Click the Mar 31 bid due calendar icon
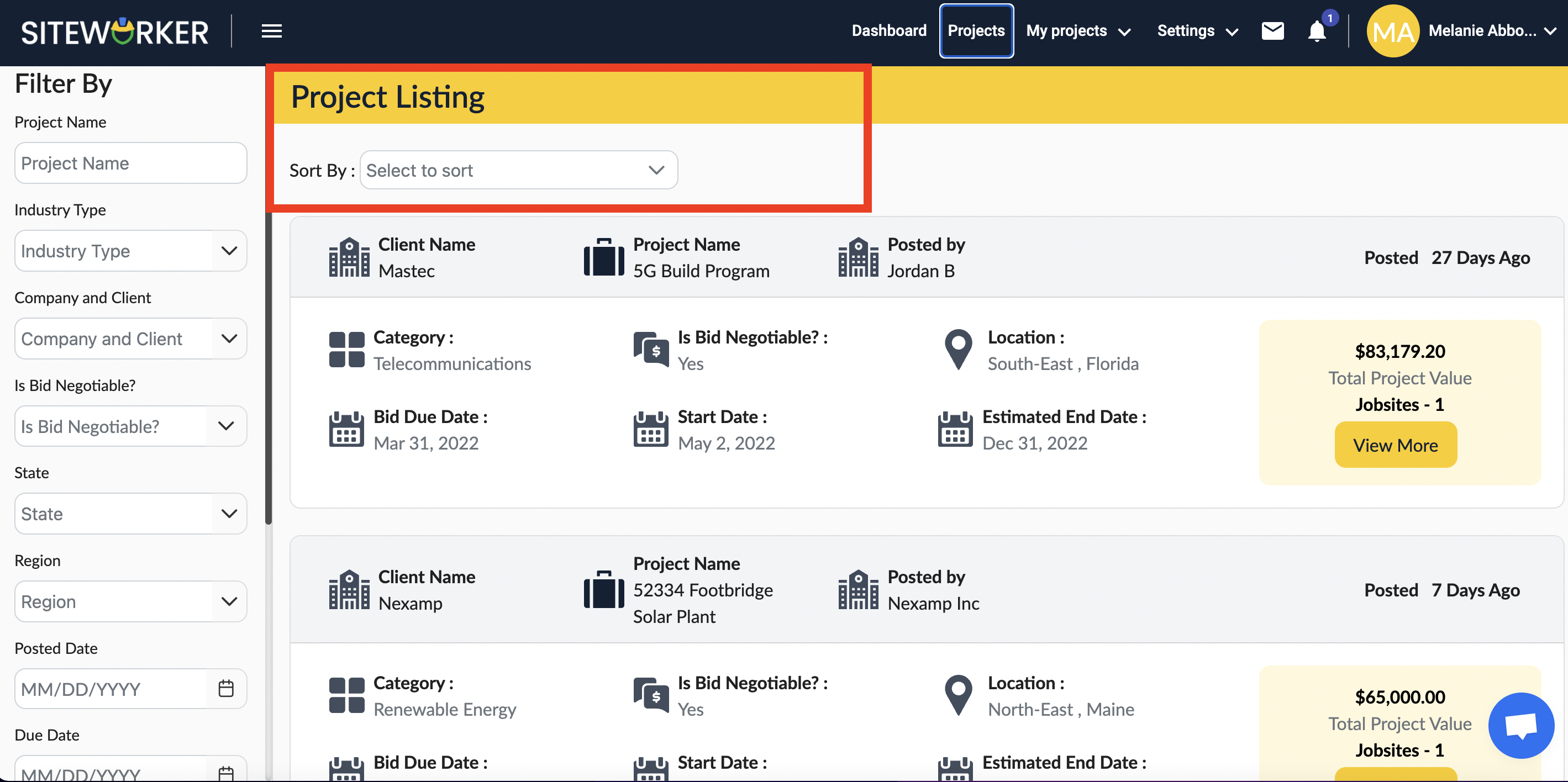1568x782 pixels. [346, 429]
